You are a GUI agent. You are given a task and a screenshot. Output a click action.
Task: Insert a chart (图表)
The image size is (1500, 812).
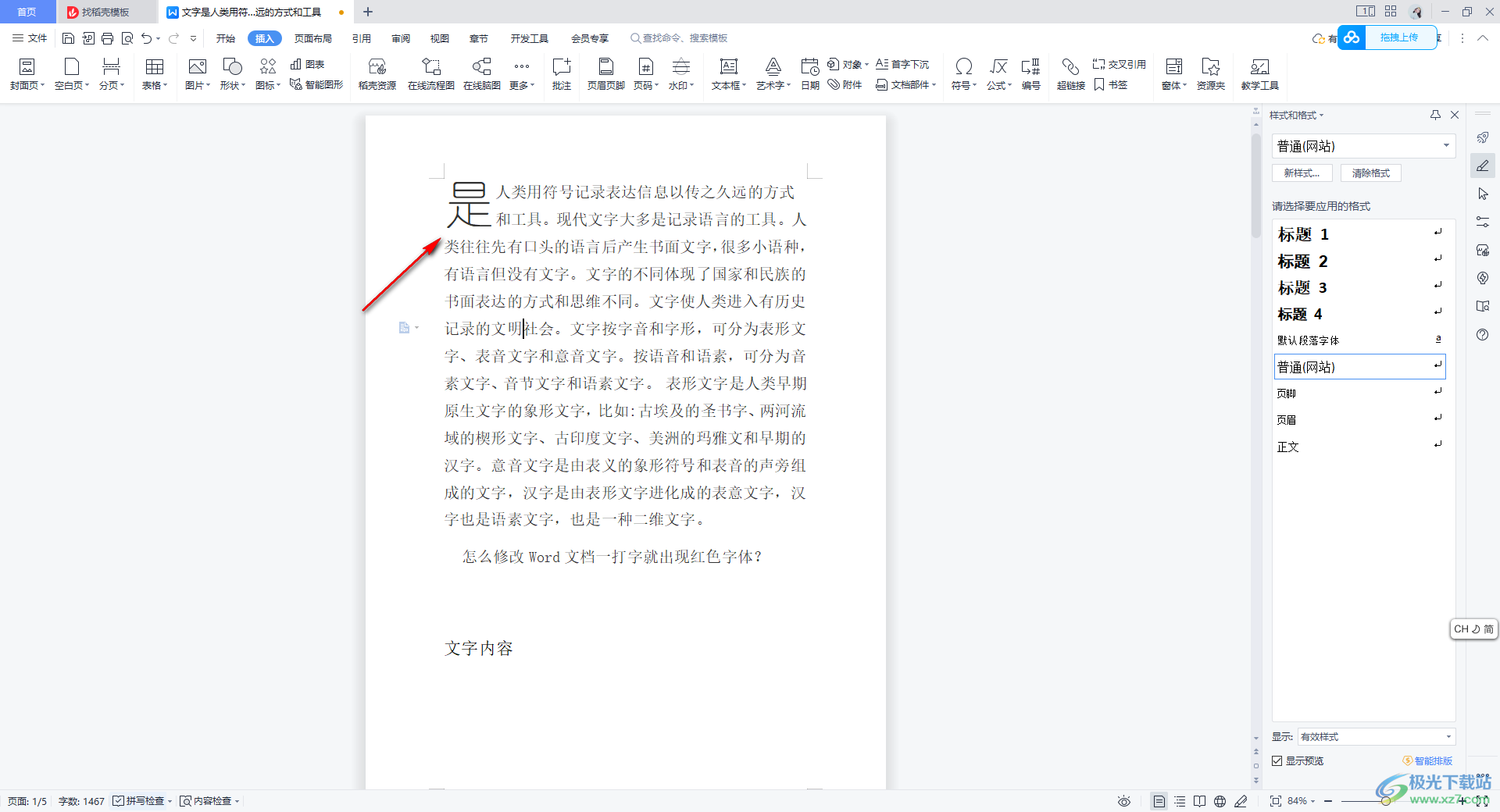point(307,64)
